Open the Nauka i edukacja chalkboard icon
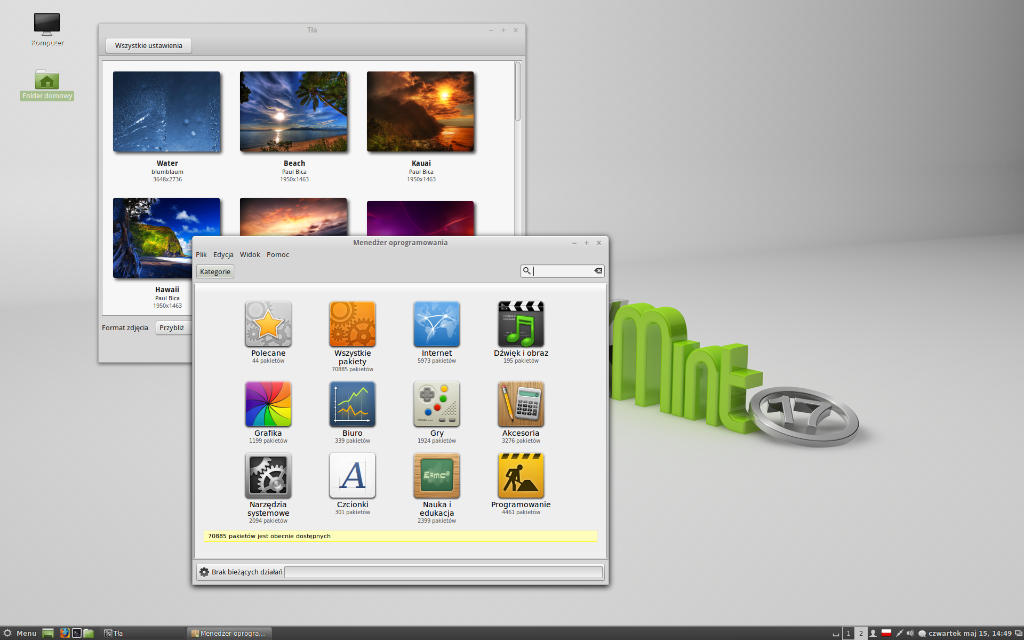The image size is (1024, 640). pos(436,475)
